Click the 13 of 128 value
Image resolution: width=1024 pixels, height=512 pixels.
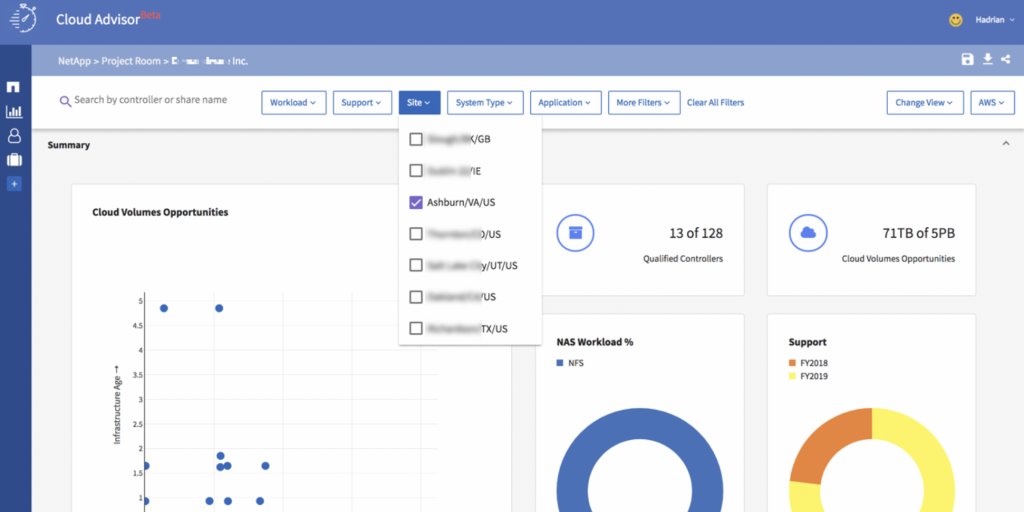pyautogui.click(x=696, y=233)
